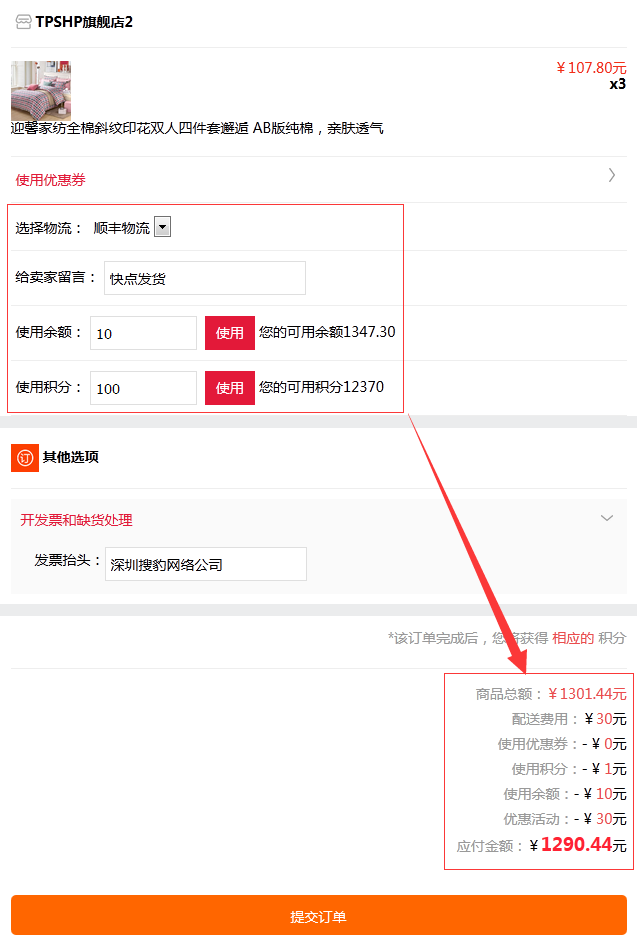Click the 使用积分 points input
637x939 pixels.
tap(143, 388)
